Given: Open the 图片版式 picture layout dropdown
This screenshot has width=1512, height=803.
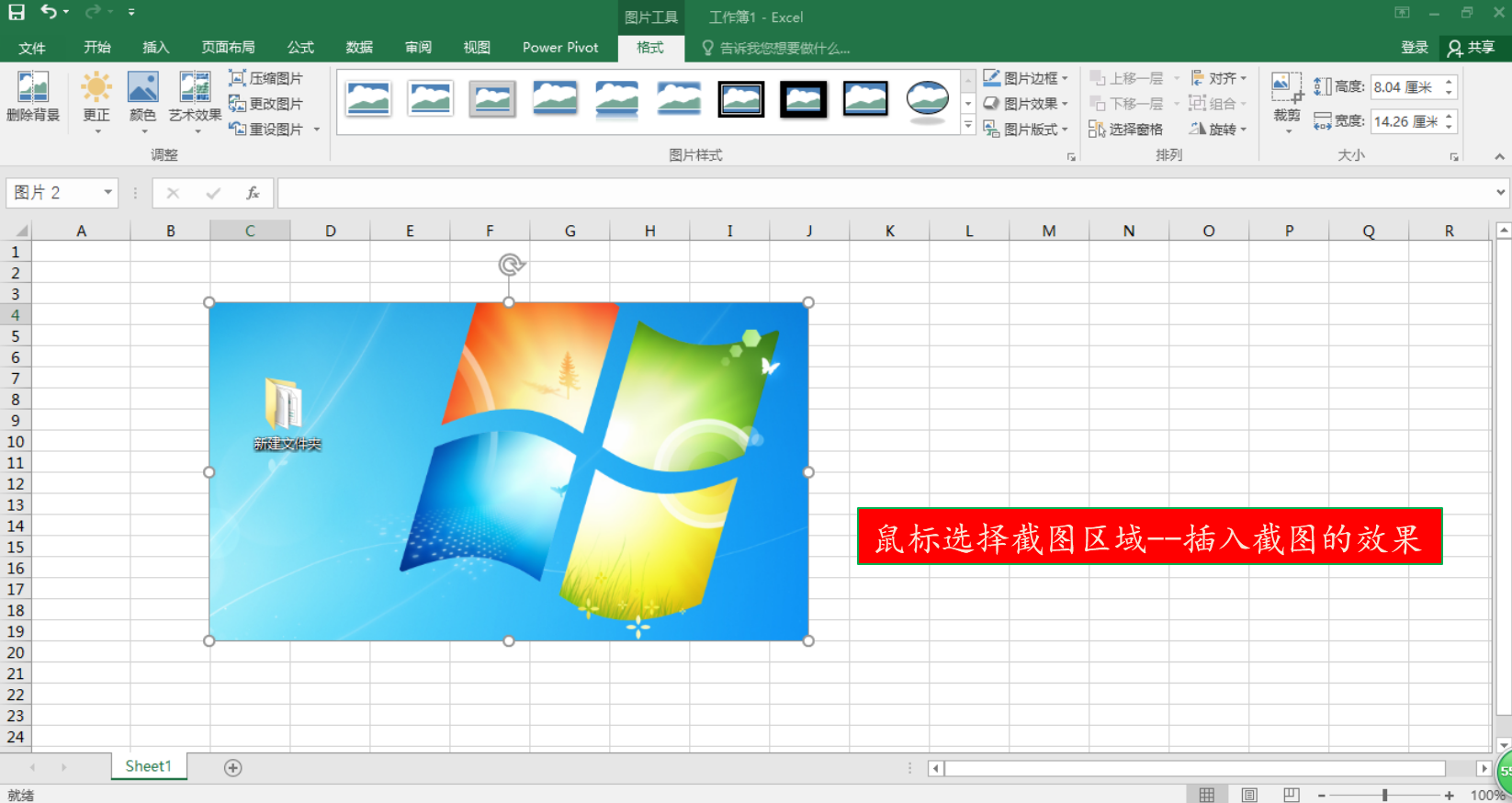Looking at the screenshot, I should [1025, 130].
